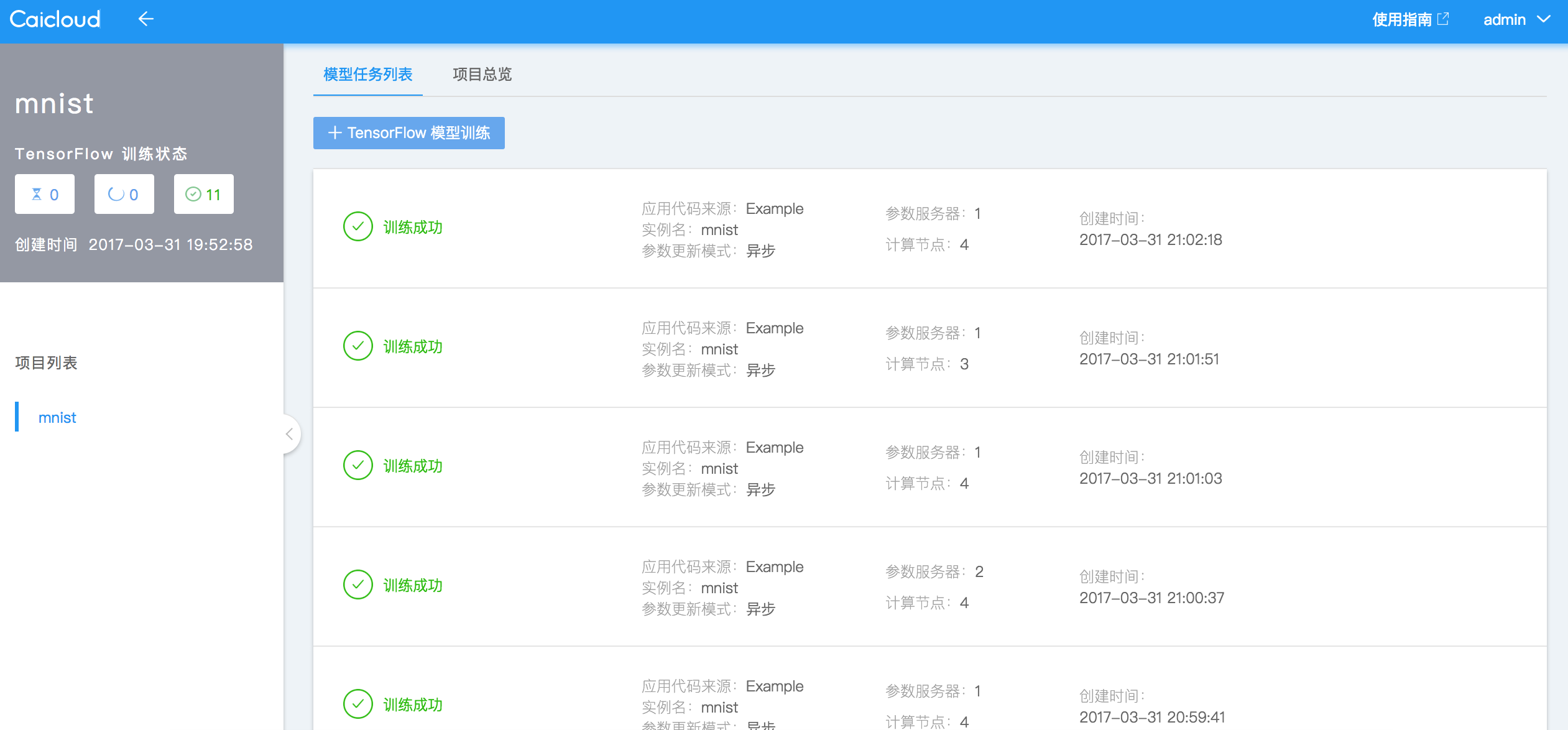Open the 使用指南 link
This screenshot has height=730, width=1568.
click(1401, 19)
